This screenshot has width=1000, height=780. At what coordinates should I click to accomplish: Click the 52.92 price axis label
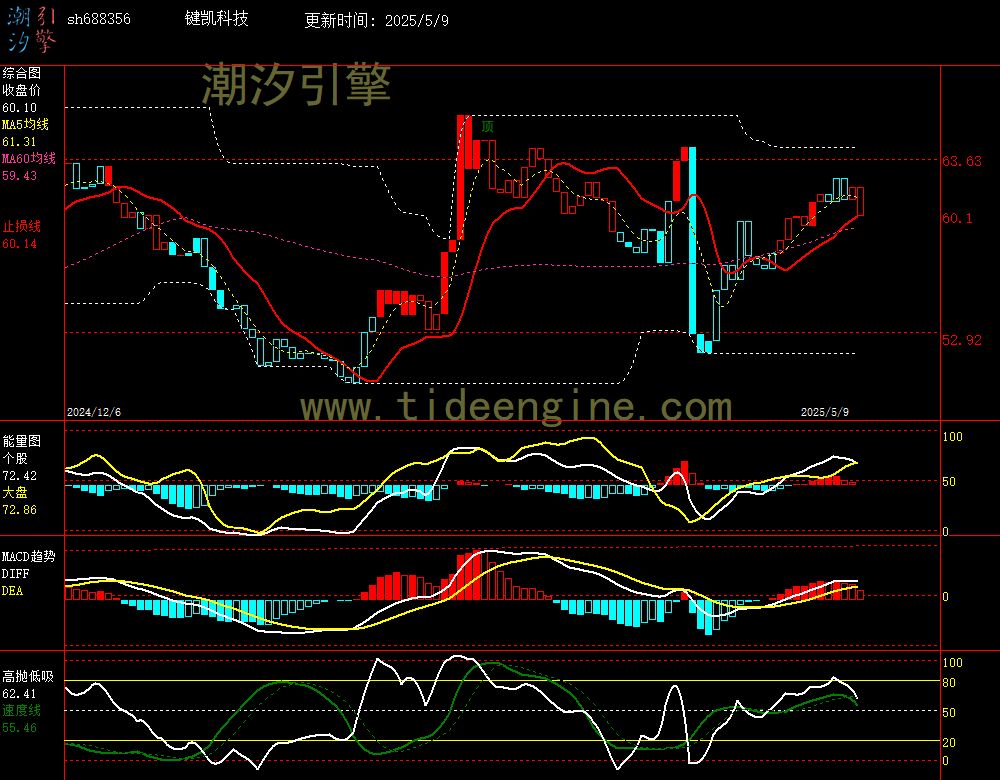(x=962, y=340)
